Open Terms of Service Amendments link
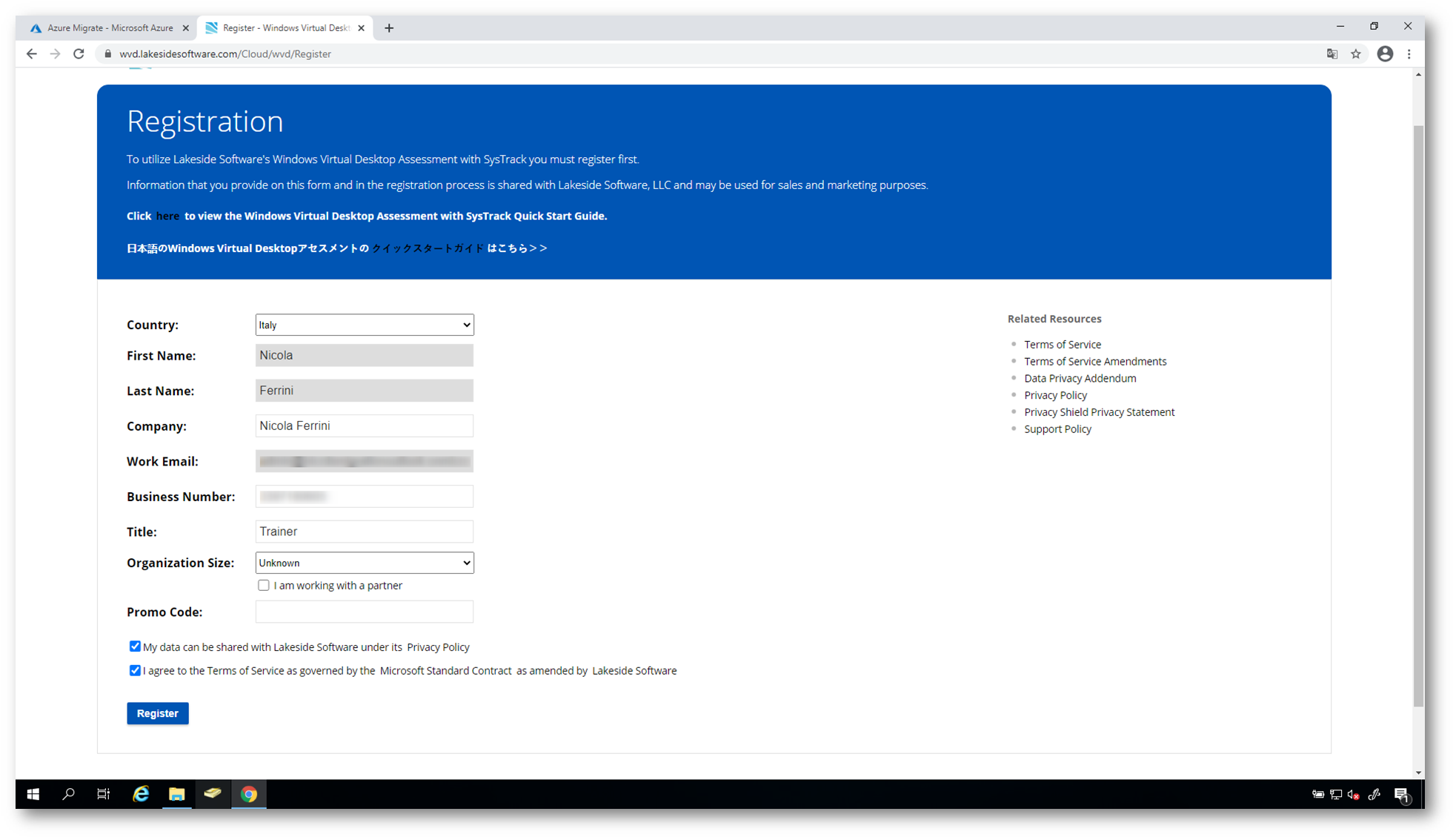 tap(1095, 361)
